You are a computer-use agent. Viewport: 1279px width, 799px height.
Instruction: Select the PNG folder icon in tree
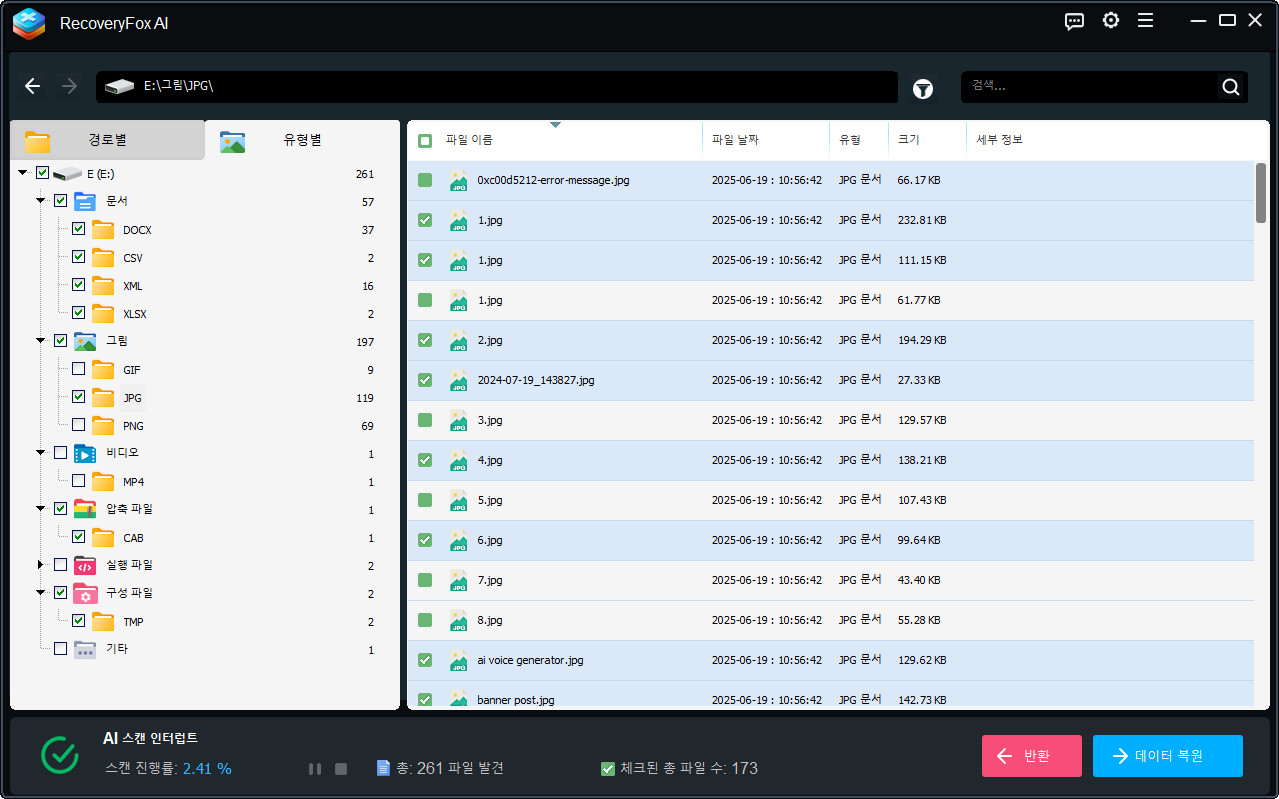pos(103,426)
